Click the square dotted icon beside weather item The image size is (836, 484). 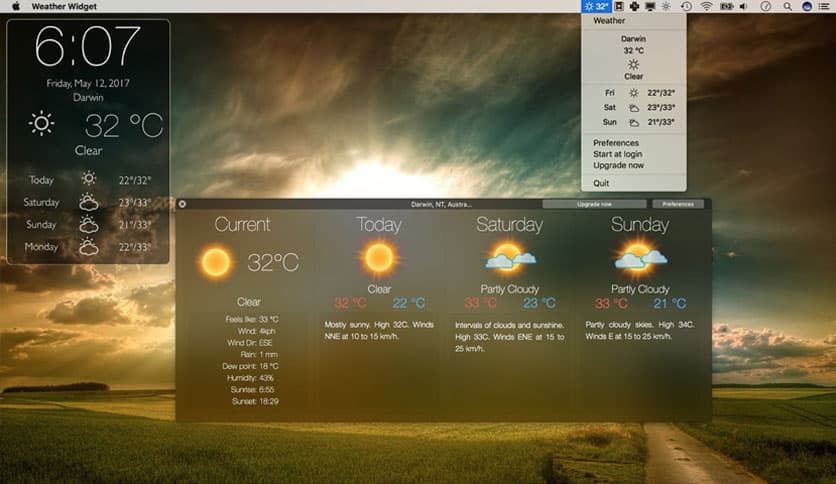[x=619, y=6]
